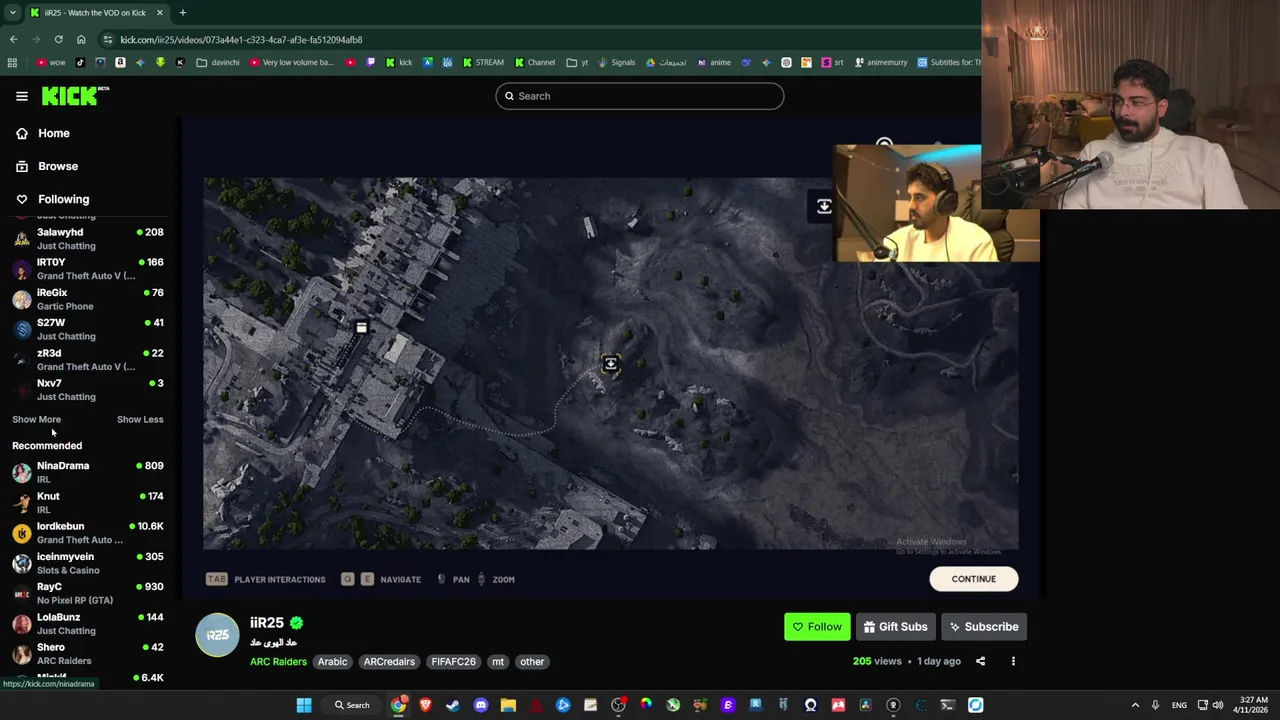1280x720 pixels.
Task: Open IRT0Y channel in following list
Action: pos(88,269)
